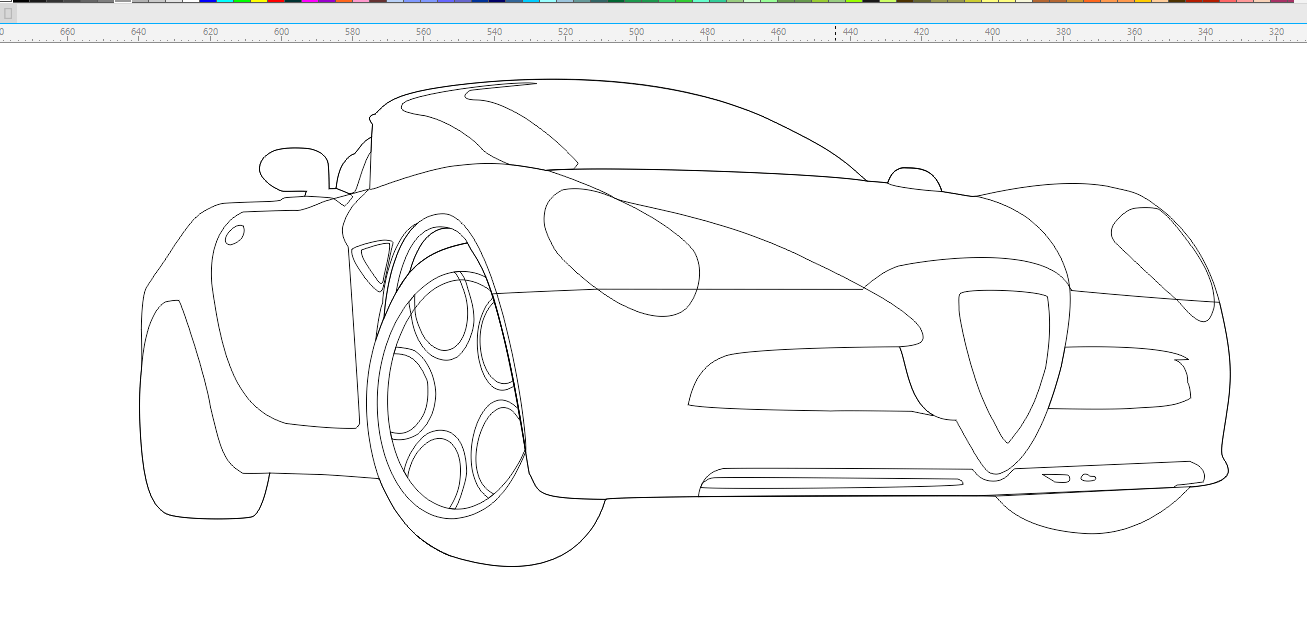Select the large oval headlight on the hood
1307x618 pixels.
click(x=620, y=250)
